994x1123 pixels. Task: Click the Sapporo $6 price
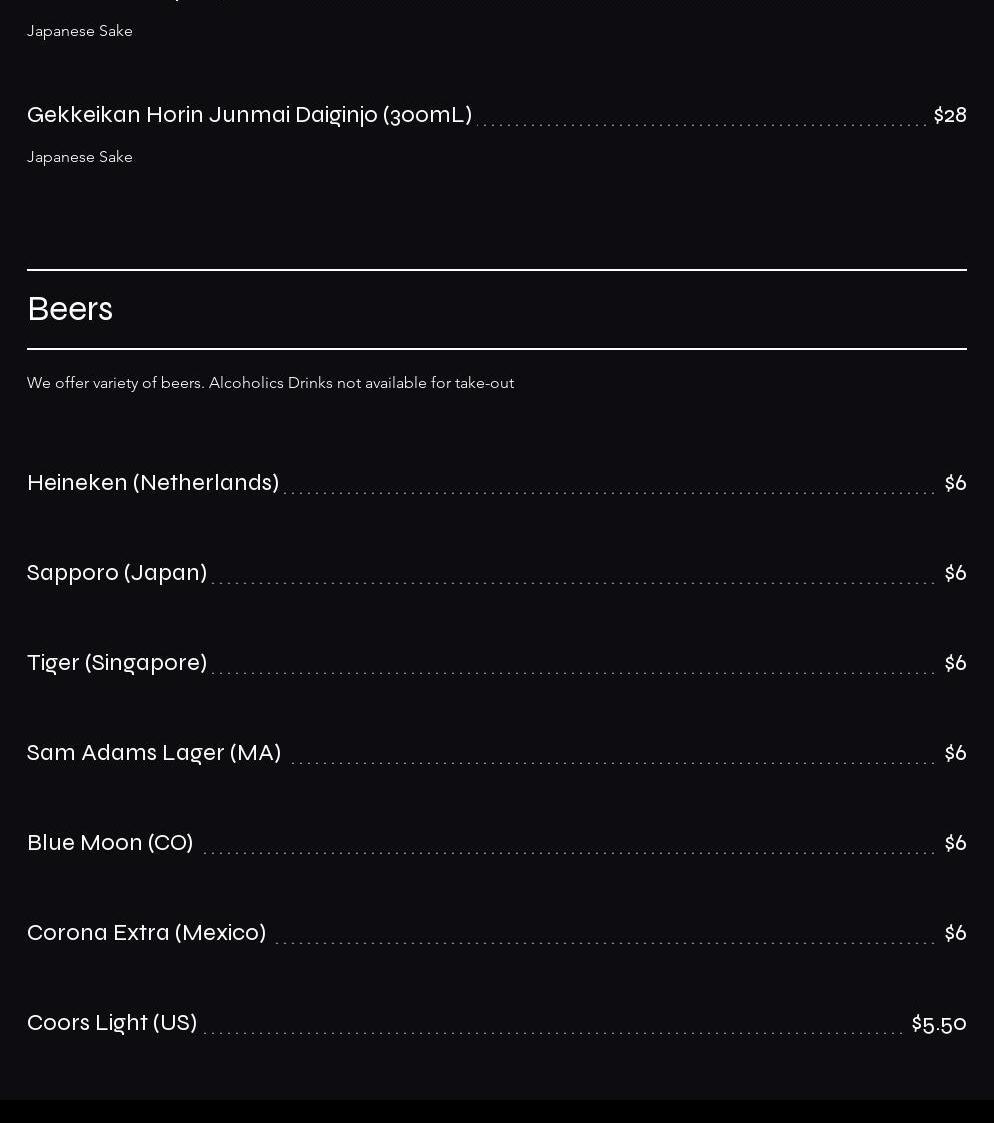(955, 574)
